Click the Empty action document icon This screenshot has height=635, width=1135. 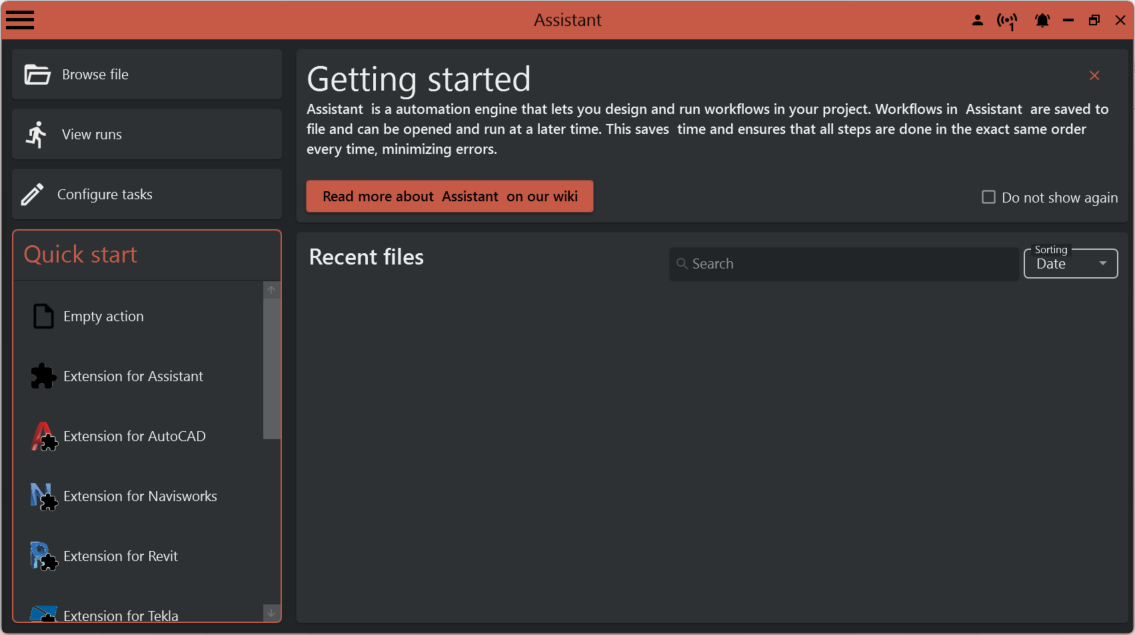[43, 316]
